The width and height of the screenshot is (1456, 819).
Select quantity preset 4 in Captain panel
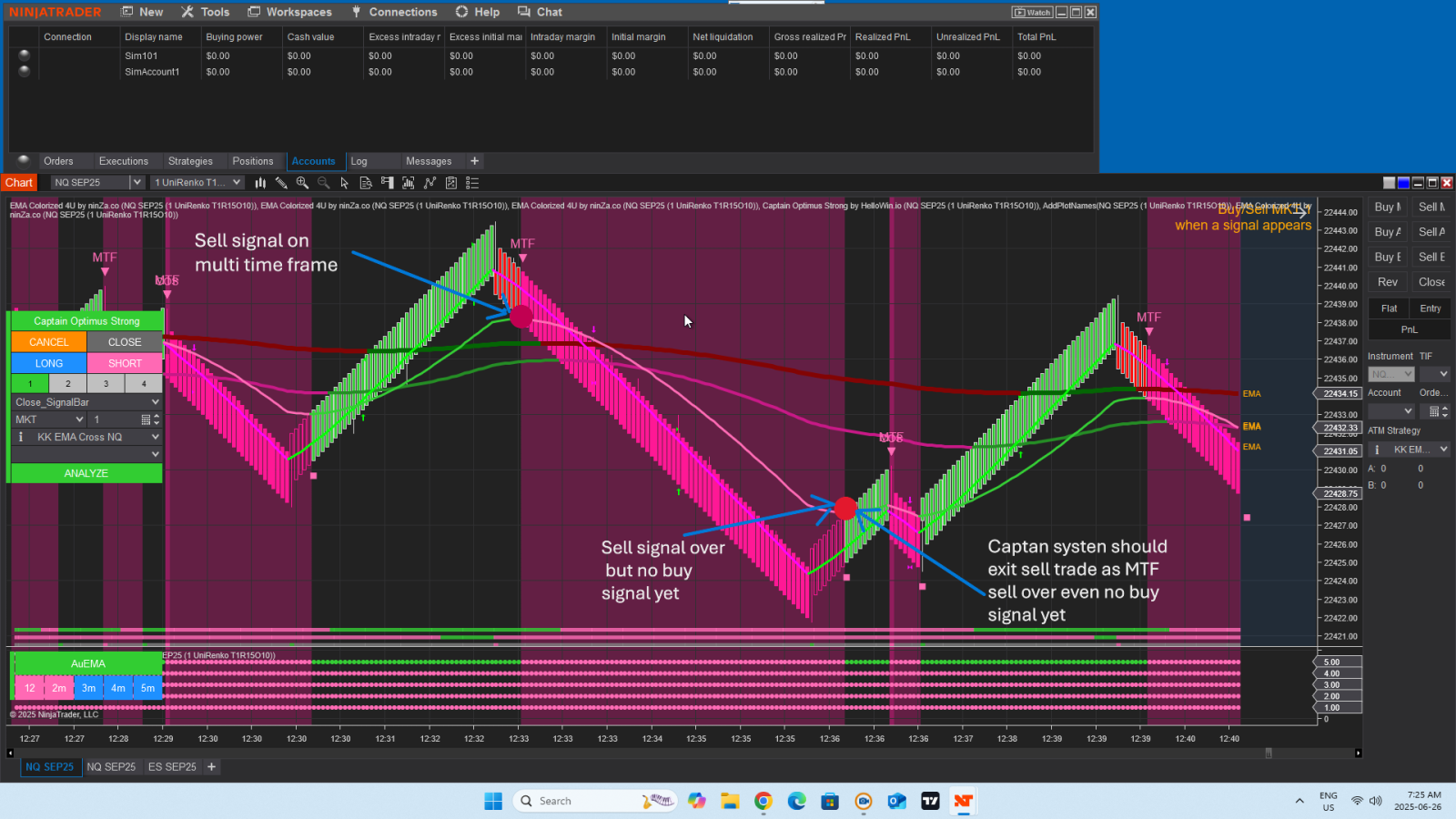click(x=144, y=383)
